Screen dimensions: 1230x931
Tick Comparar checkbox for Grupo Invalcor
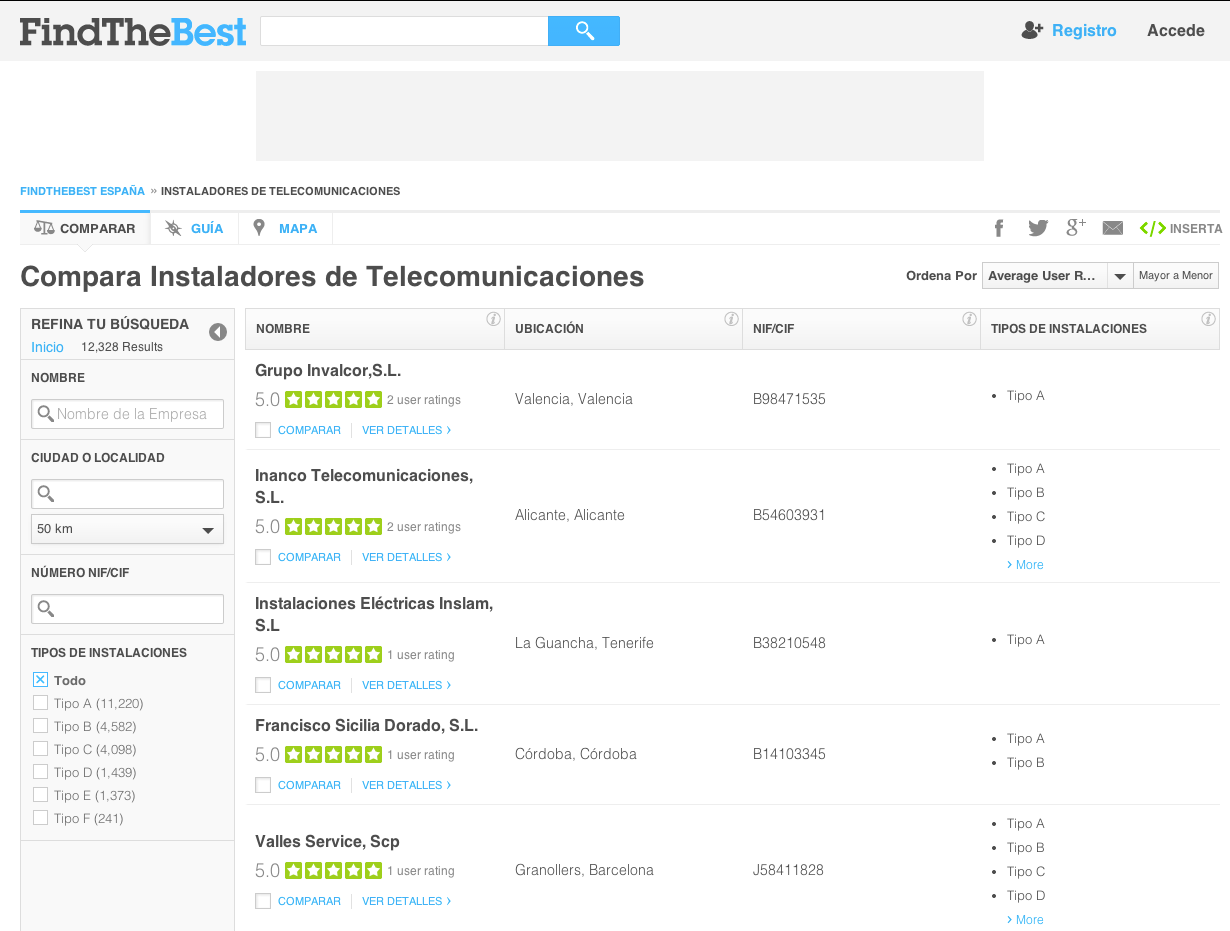[x=263, y=430]
